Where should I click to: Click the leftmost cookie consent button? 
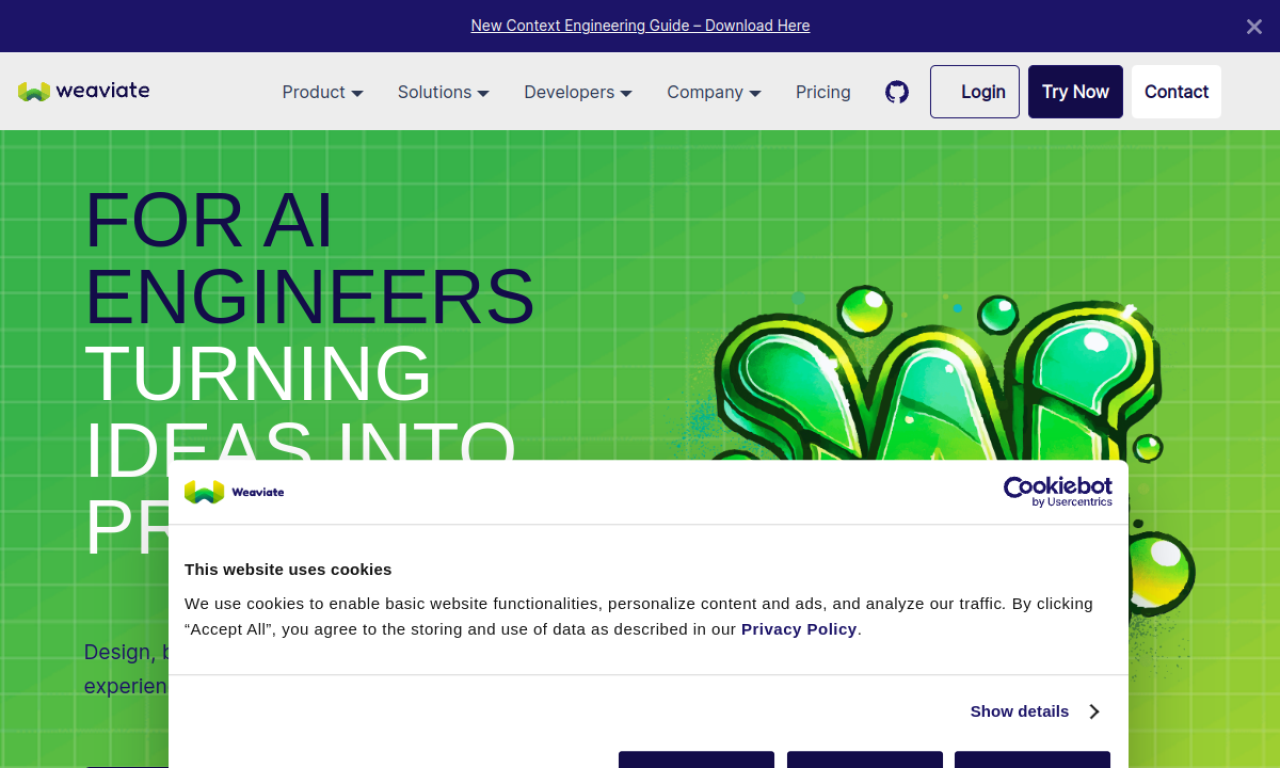tap(696, 759)
